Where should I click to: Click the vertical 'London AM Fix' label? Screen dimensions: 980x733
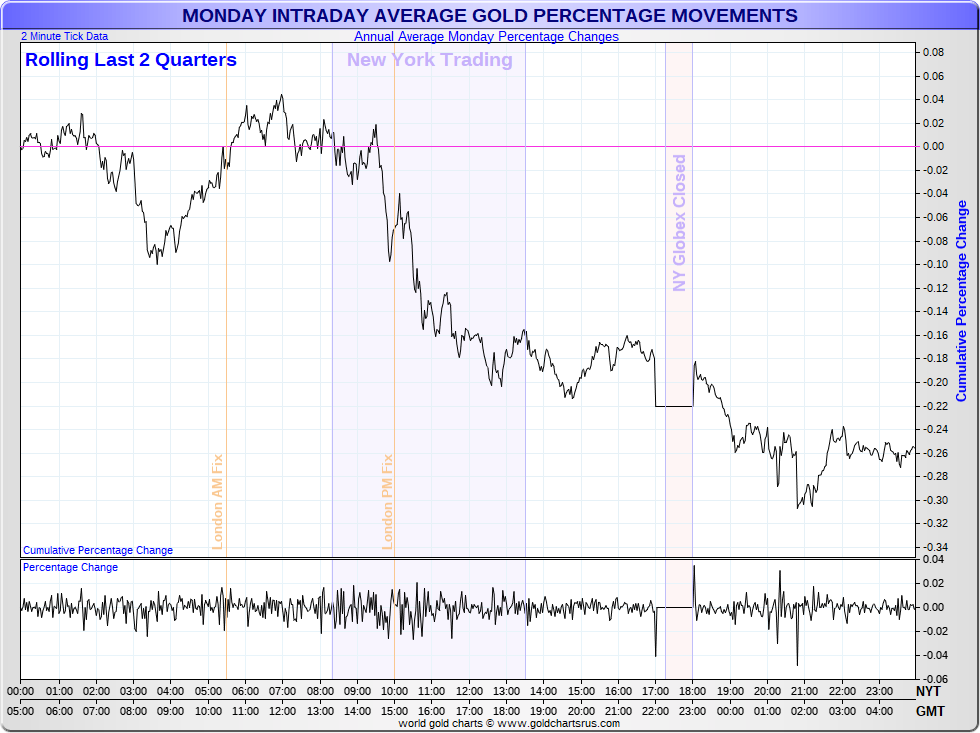tap(218, 502)
